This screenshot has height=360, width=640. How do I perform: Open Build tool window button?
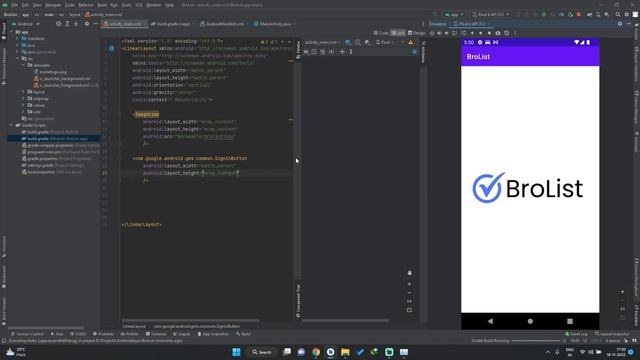pyautogui.click(x=243, y=334)
